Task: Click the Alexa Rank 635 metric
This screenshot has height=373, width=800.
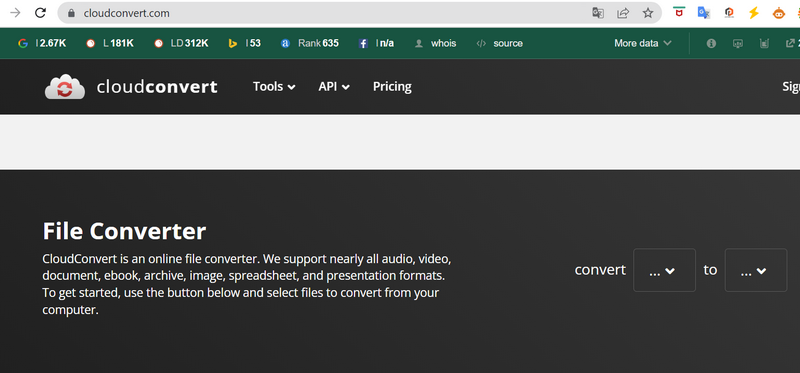Action: [310, 43]
